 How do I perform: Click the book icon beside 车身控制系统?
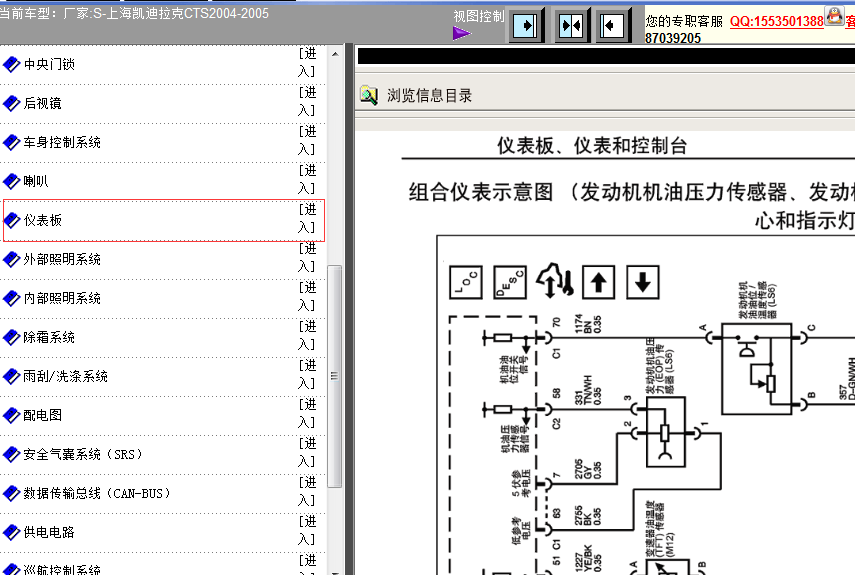pyautogui.click(x=11, y=142)
